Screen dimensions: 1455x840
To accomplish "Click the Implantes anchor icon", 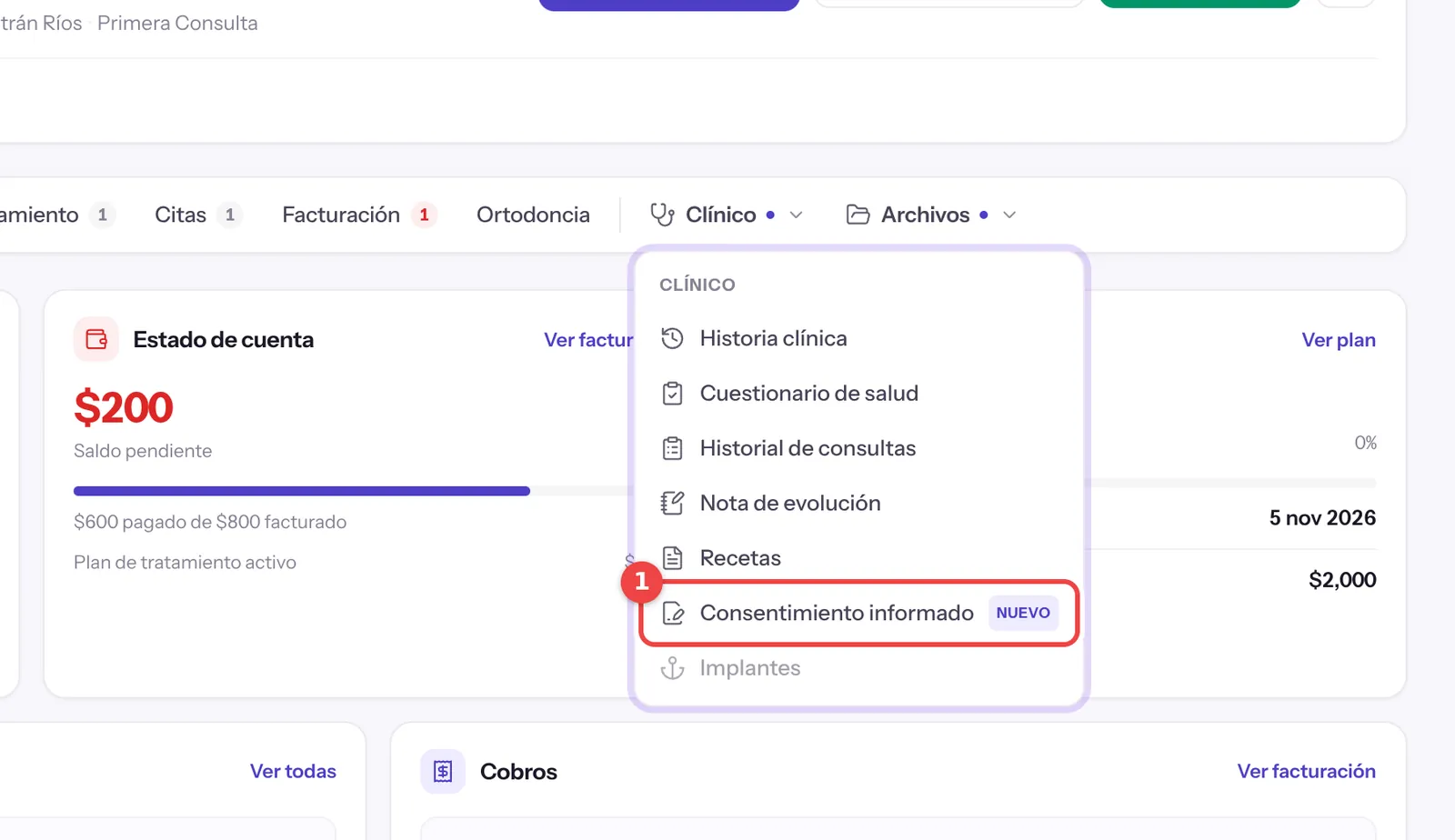I will click(672, 668).
